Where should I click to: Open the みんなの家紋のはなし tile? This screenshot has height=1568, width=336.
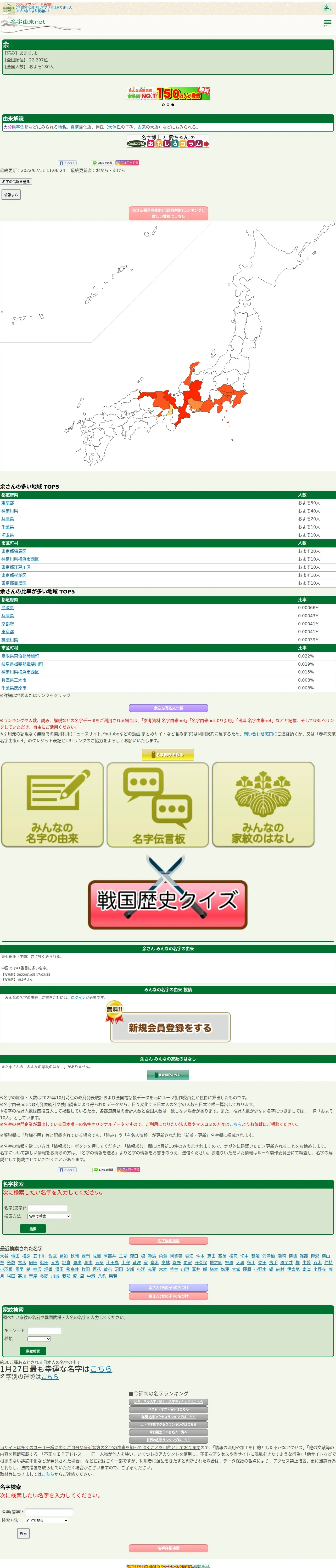264,805
